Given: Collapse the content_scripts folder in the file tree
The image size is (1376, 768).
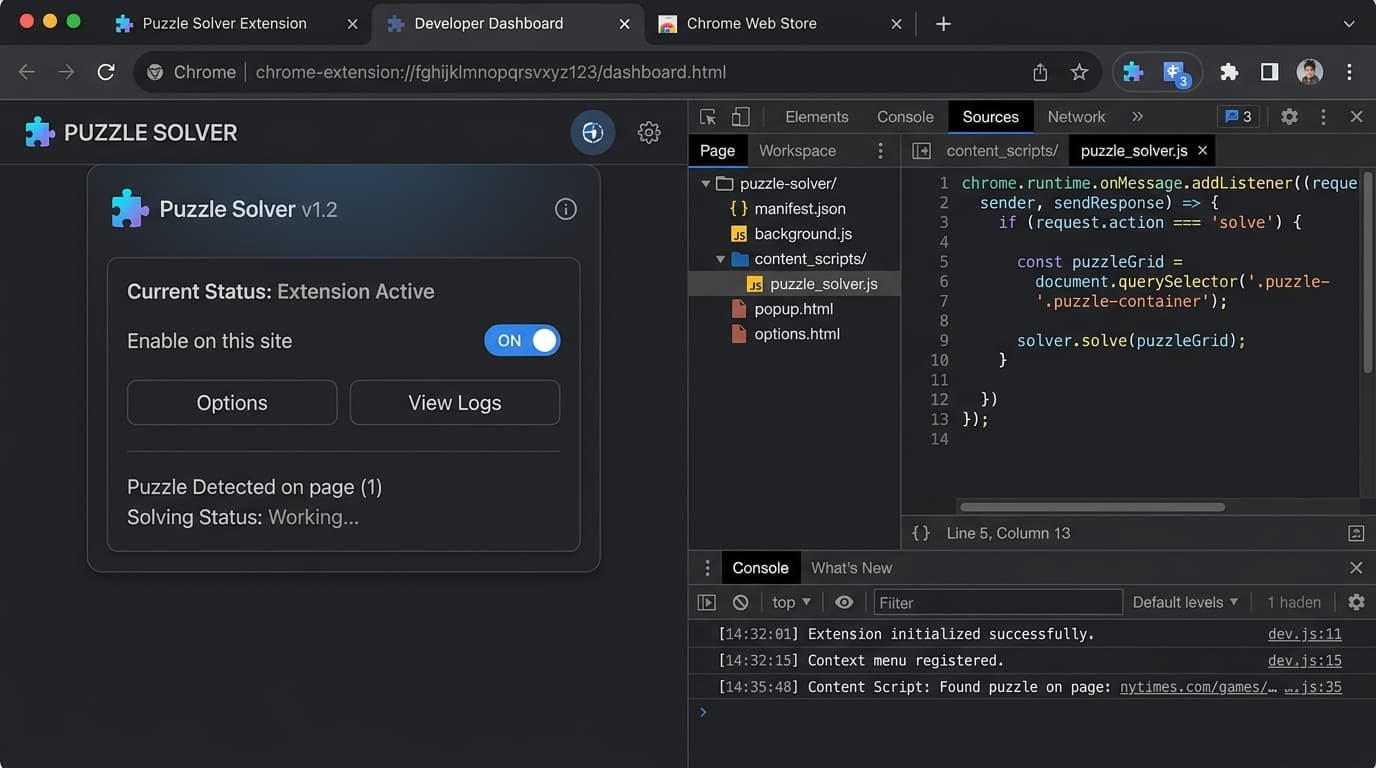Looking at the screenshot, I should pyautogui.click(x=722, y=258).
